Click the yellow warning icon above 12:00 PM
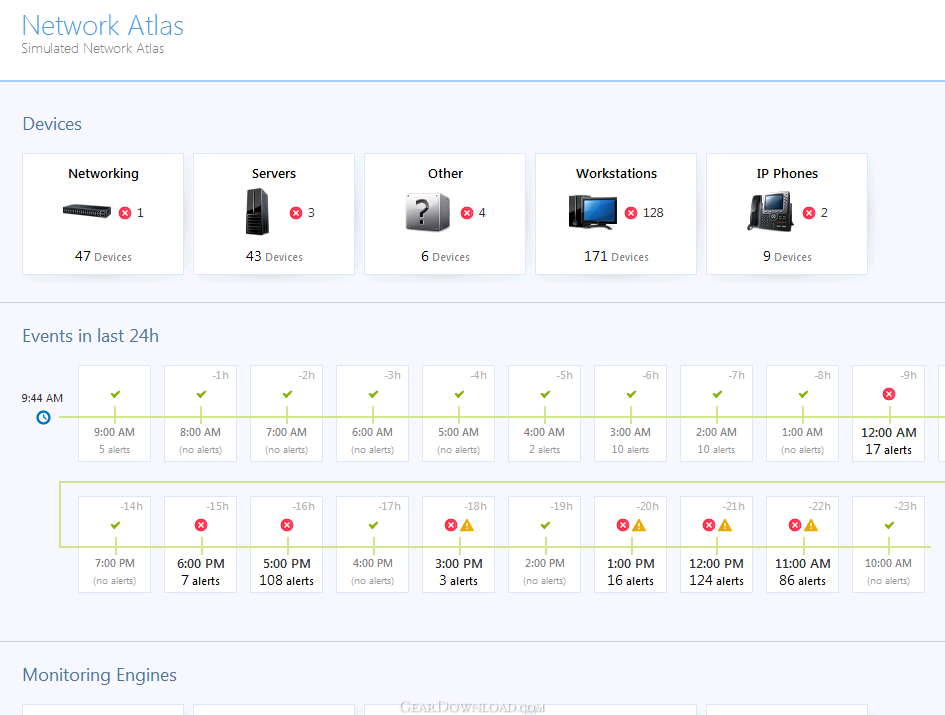This screenshot has height=715, width=945. tap(725, 525)
